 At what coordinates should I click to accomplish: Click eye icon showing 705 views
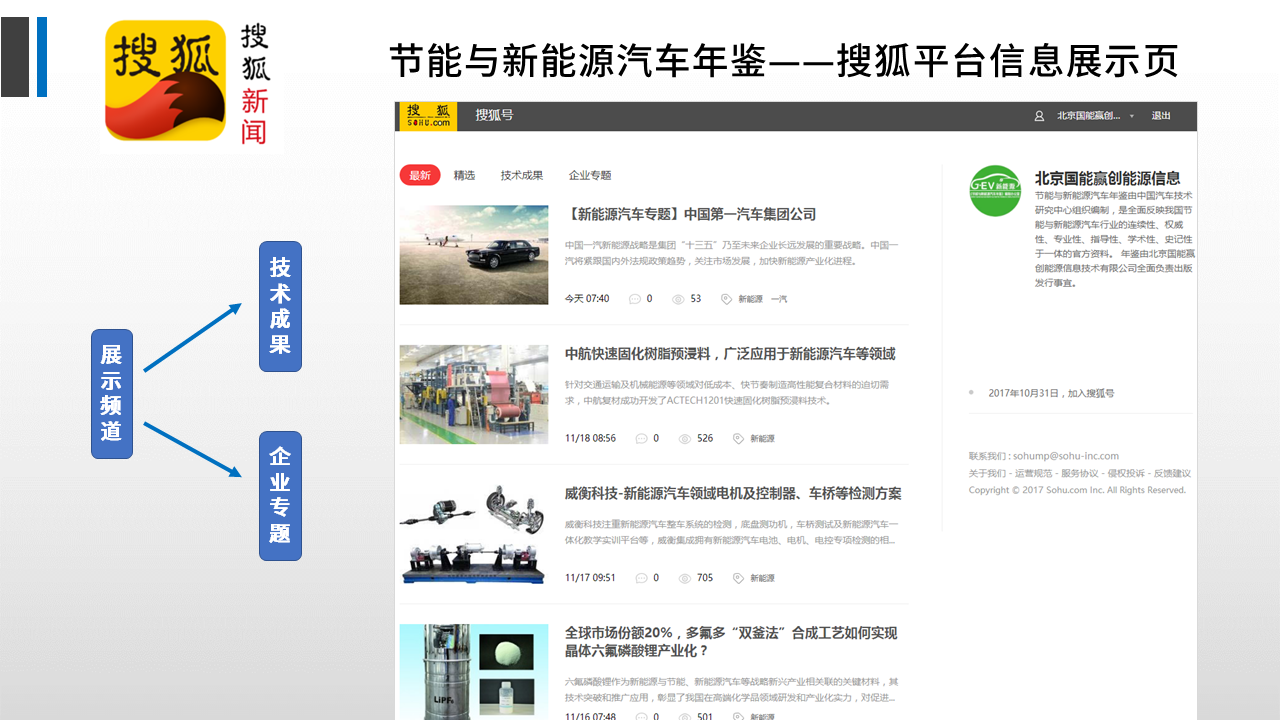pyautogui.click(x=685, y=578)
